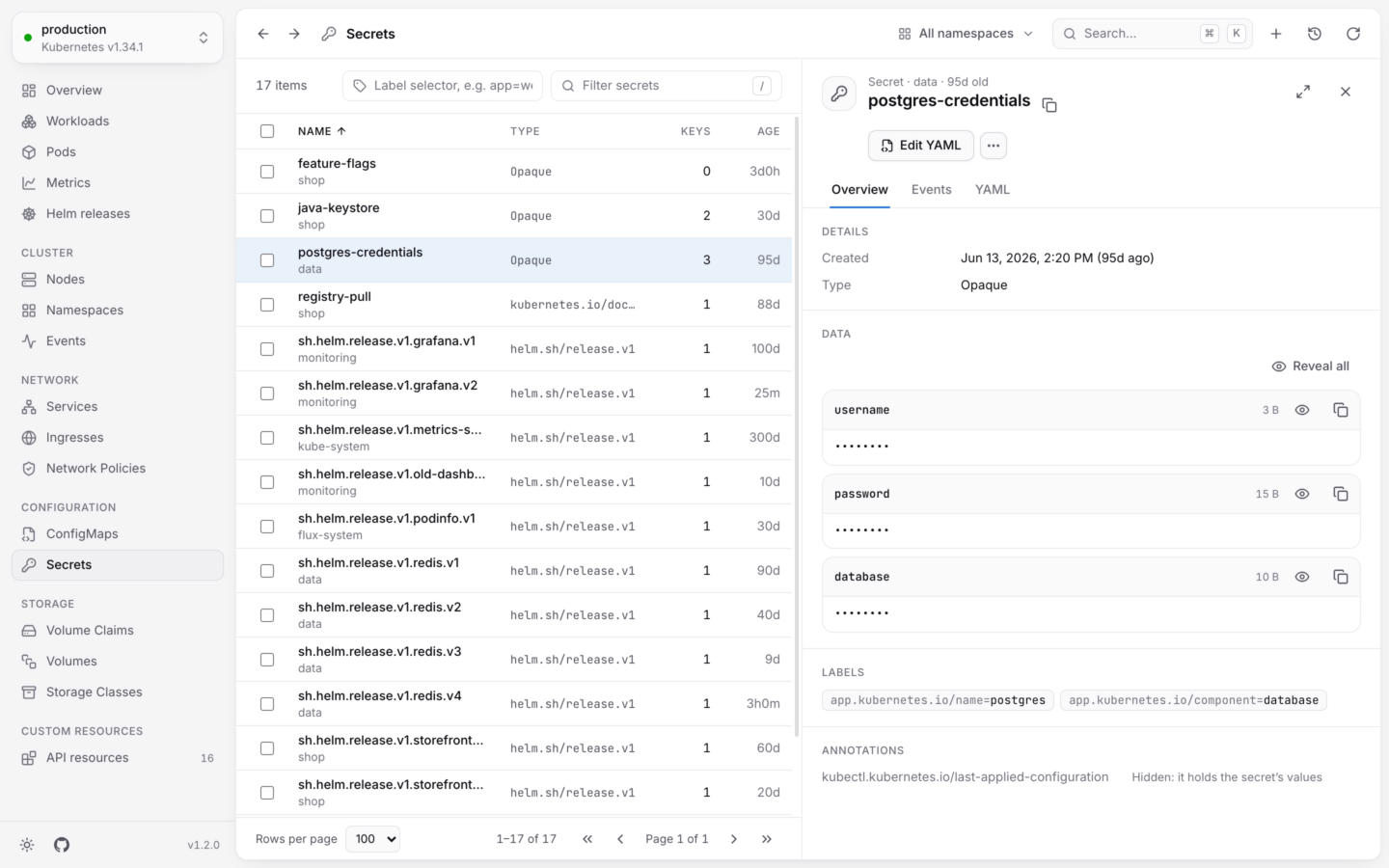The height and width of the screenshot is (868, 1389).
Task: Focus the Label selector input
Action: (x=443, y=86)
